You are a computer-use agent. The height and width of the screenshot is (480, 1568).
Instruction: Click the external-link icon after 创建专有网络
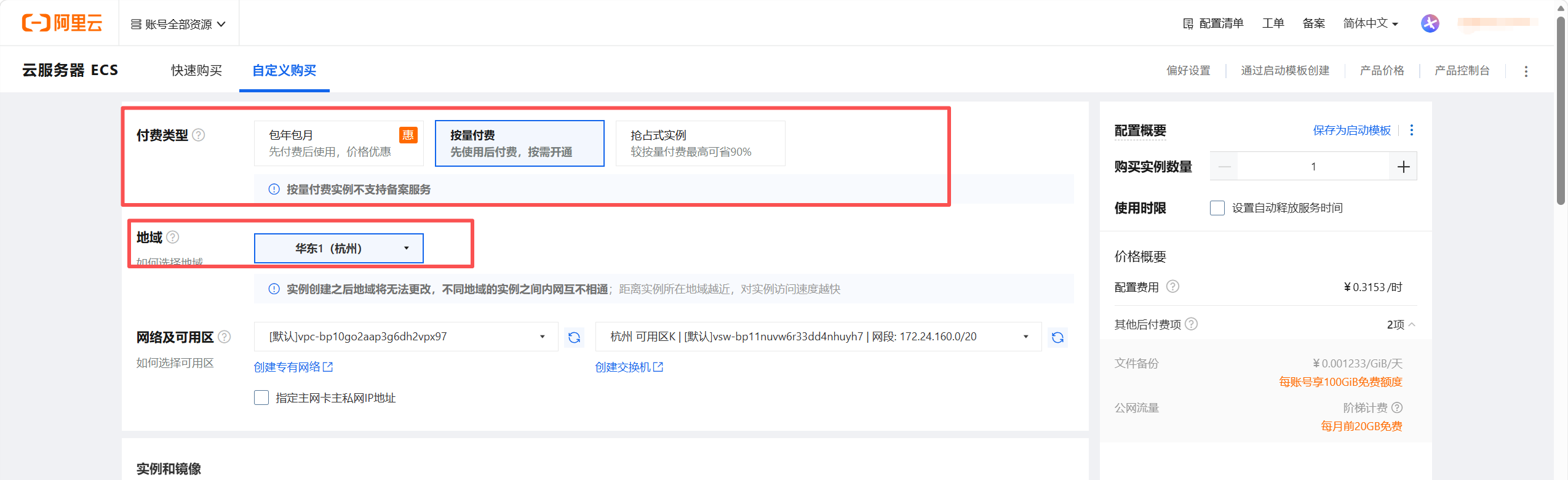328,367
